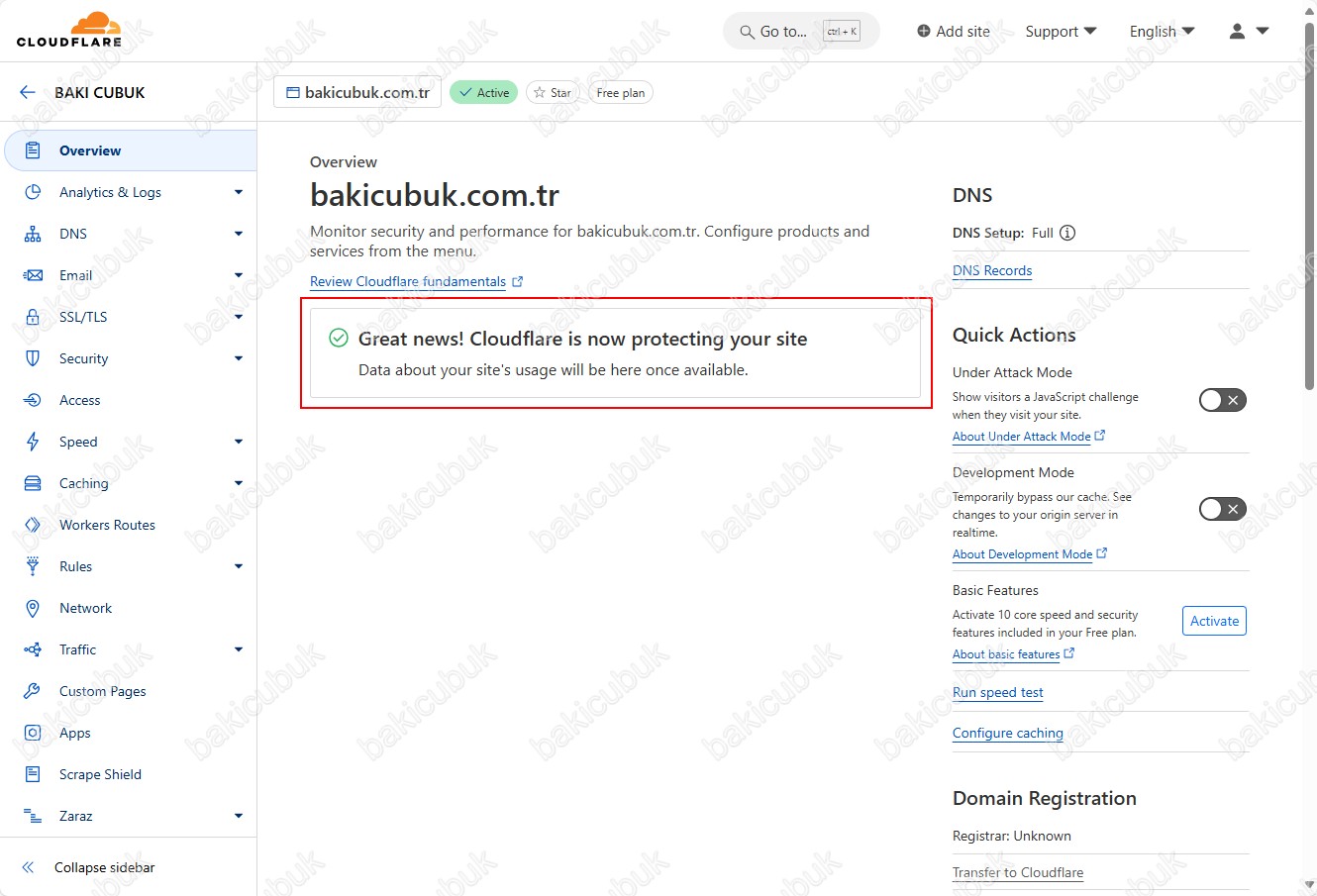Open the Overview page in sidebar
The height and width of the screenshot is (896, 1317).
[x=131, y=150]
